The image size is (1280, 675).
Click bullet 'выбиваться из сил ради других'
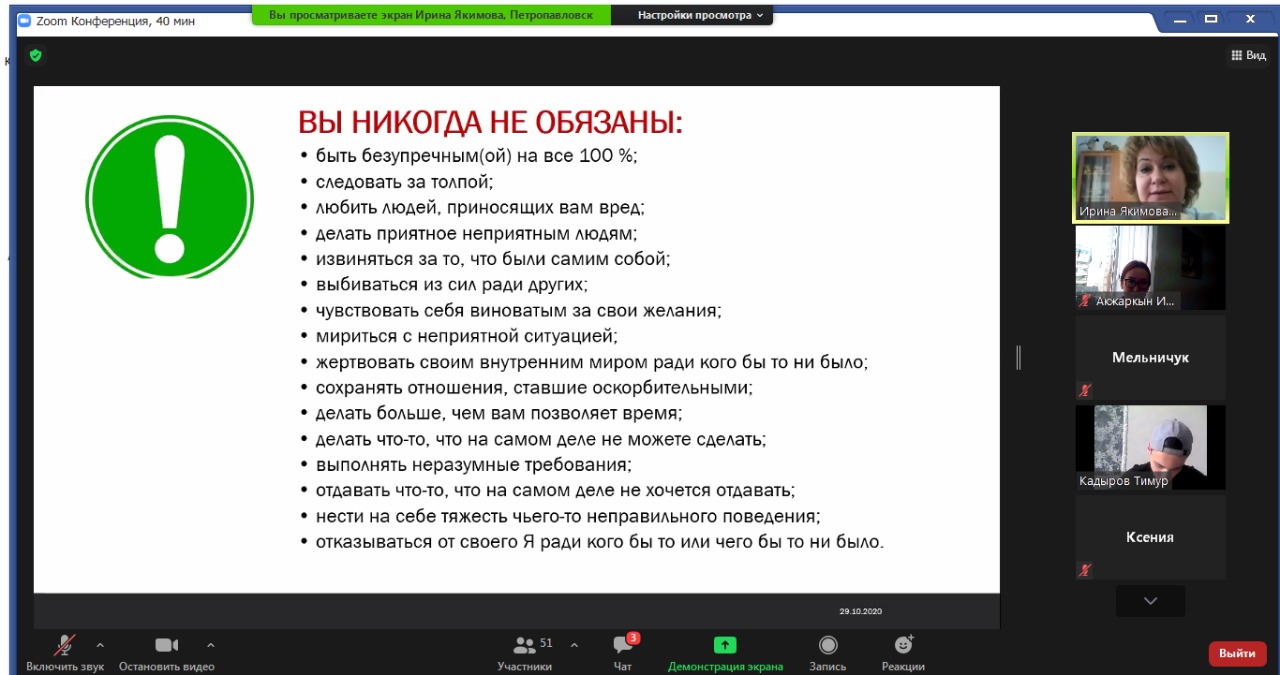coord(451,285)
